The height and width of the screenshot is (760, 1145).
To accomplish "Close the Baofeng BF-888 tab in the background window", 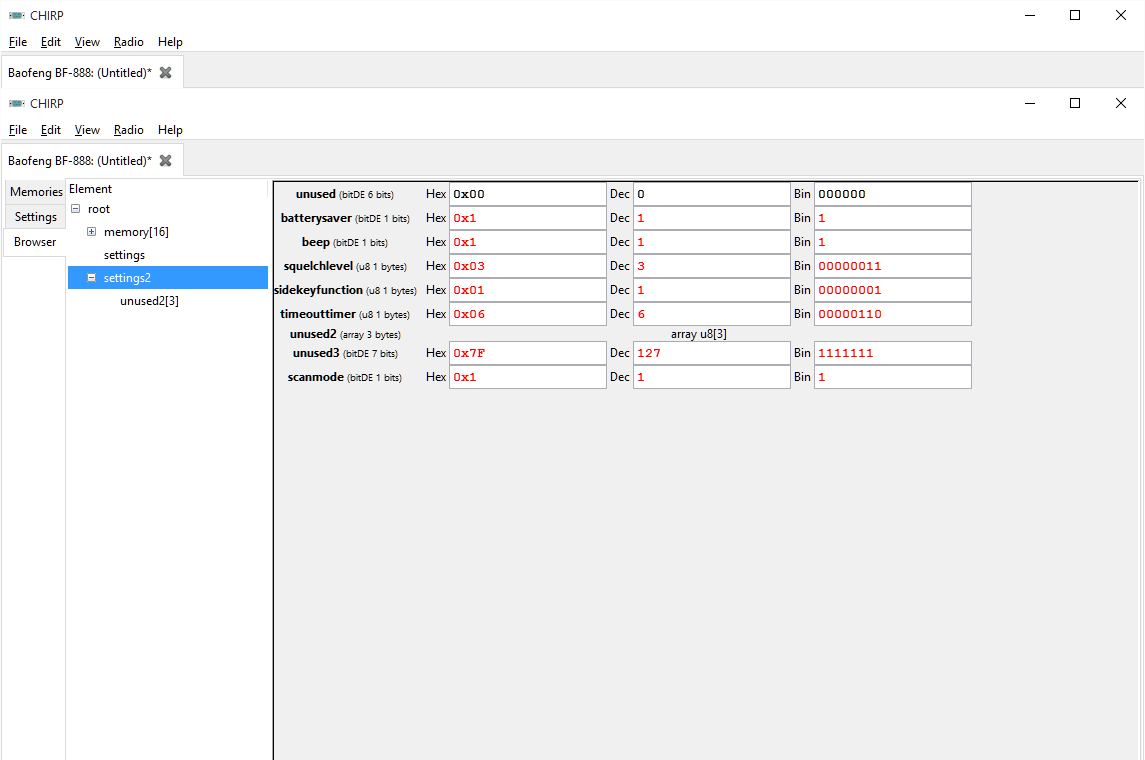I will (166, 72).
